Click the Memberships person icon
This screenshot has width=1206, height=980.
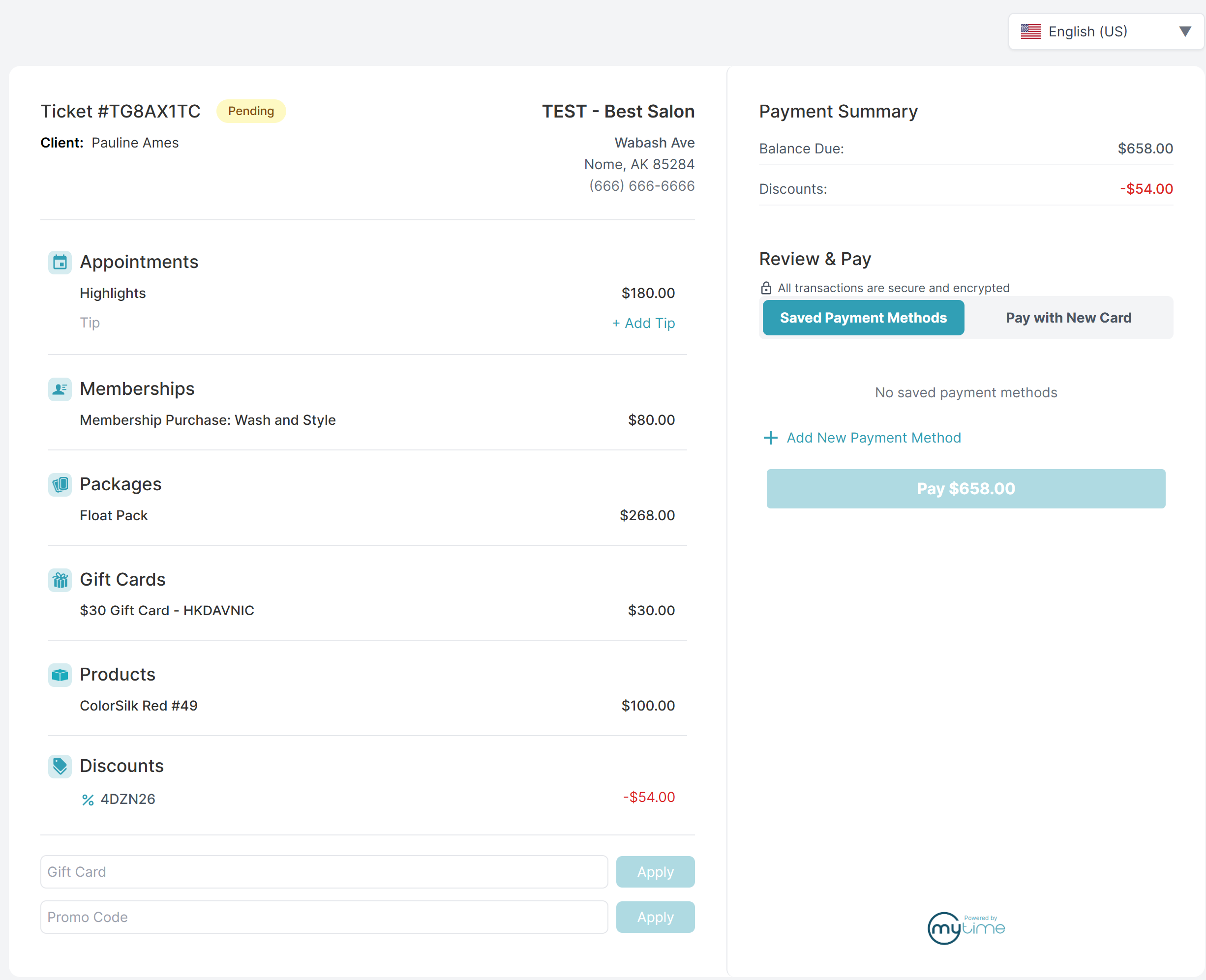(x=60, y=389)
